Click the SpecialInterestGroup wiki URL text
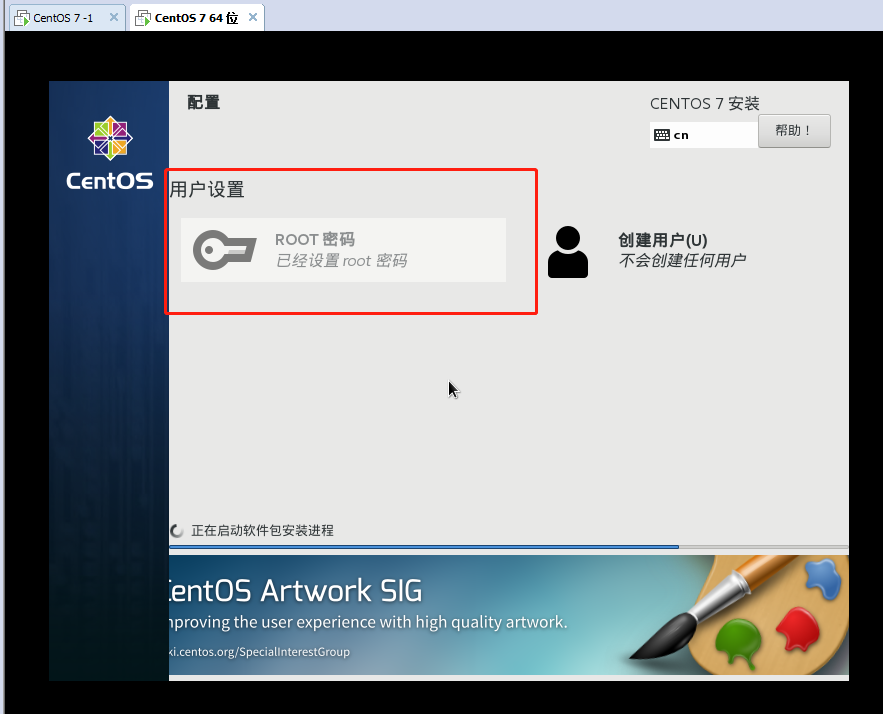This screenshot has width=883, height=714. (259, 651)
